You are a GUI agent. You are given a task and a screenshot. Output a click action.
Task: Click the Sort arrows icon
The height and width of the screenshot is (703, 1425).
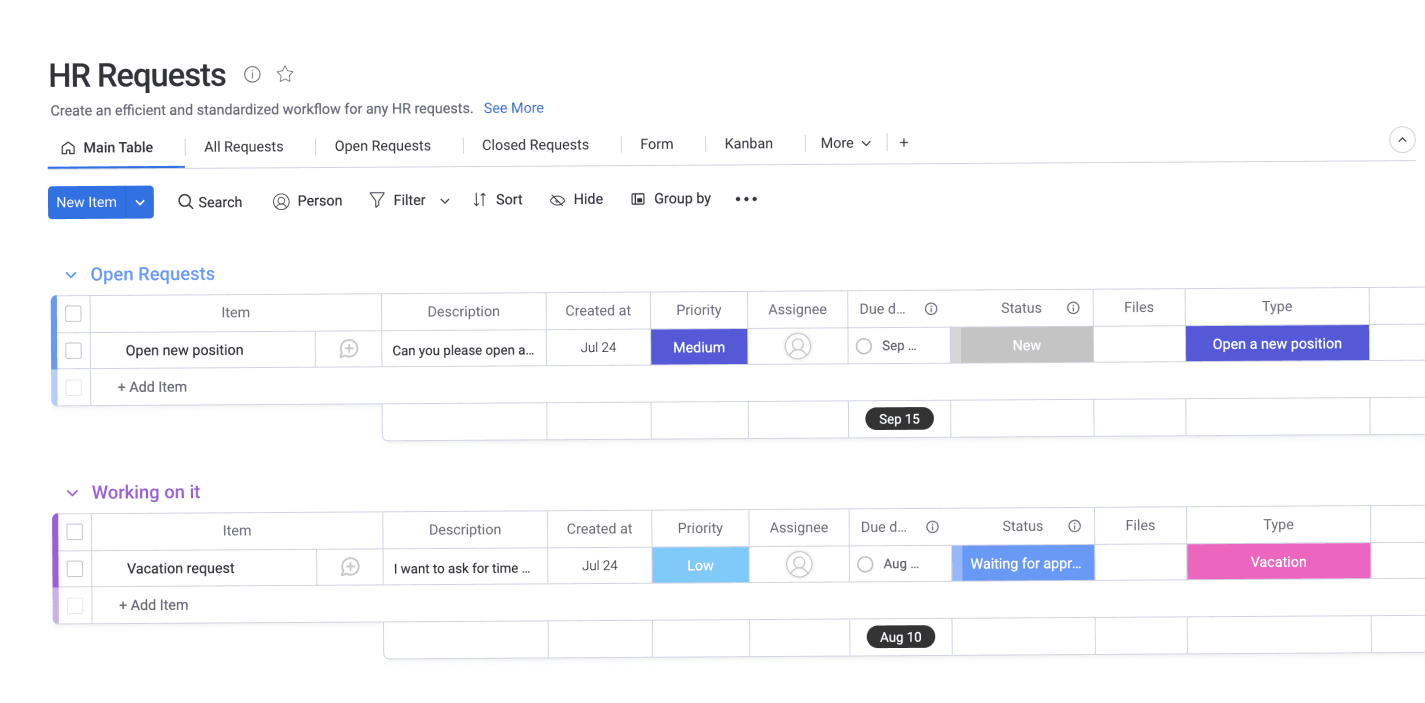click(x=480, y=199)
